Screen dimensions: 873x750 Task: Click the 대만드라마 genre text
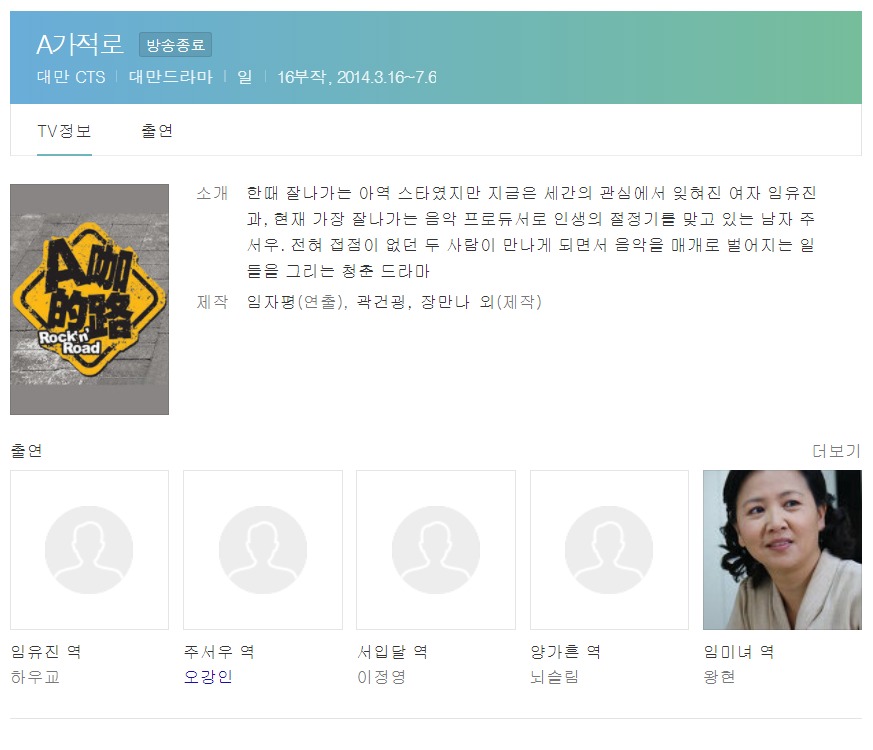pos(170,77)
